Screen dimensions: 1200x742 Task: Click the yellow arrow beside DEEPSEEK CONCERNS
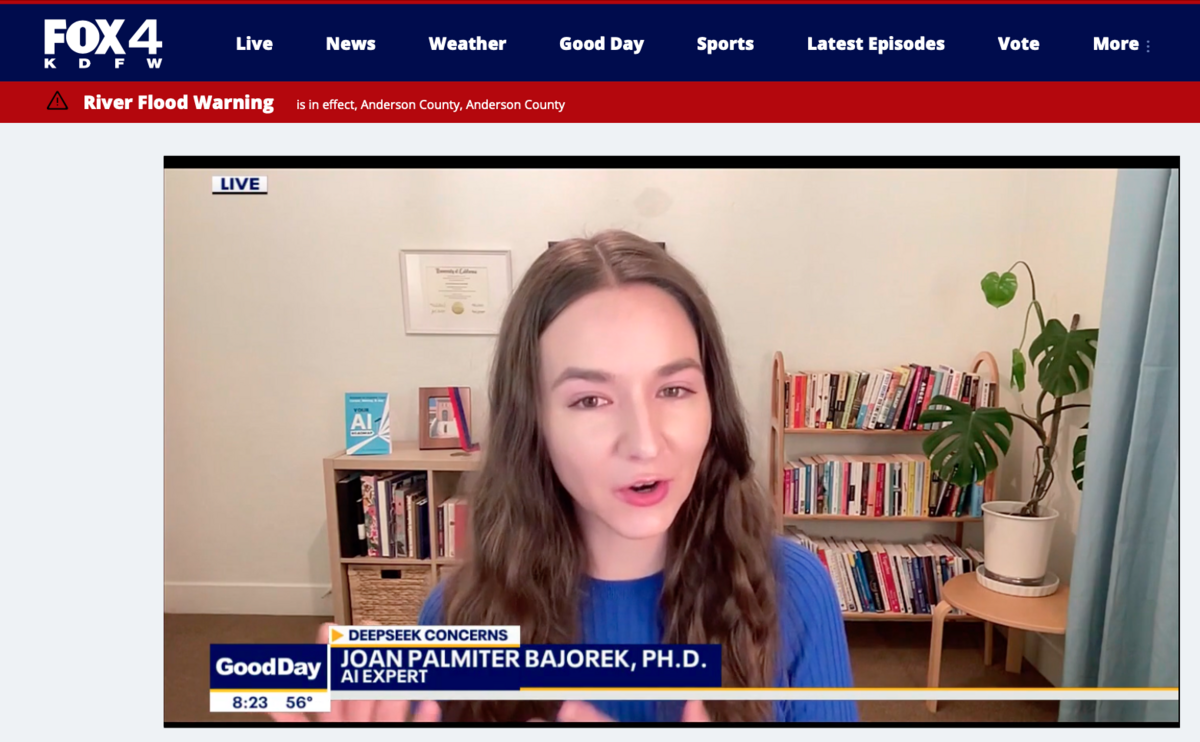coord(338,635)
